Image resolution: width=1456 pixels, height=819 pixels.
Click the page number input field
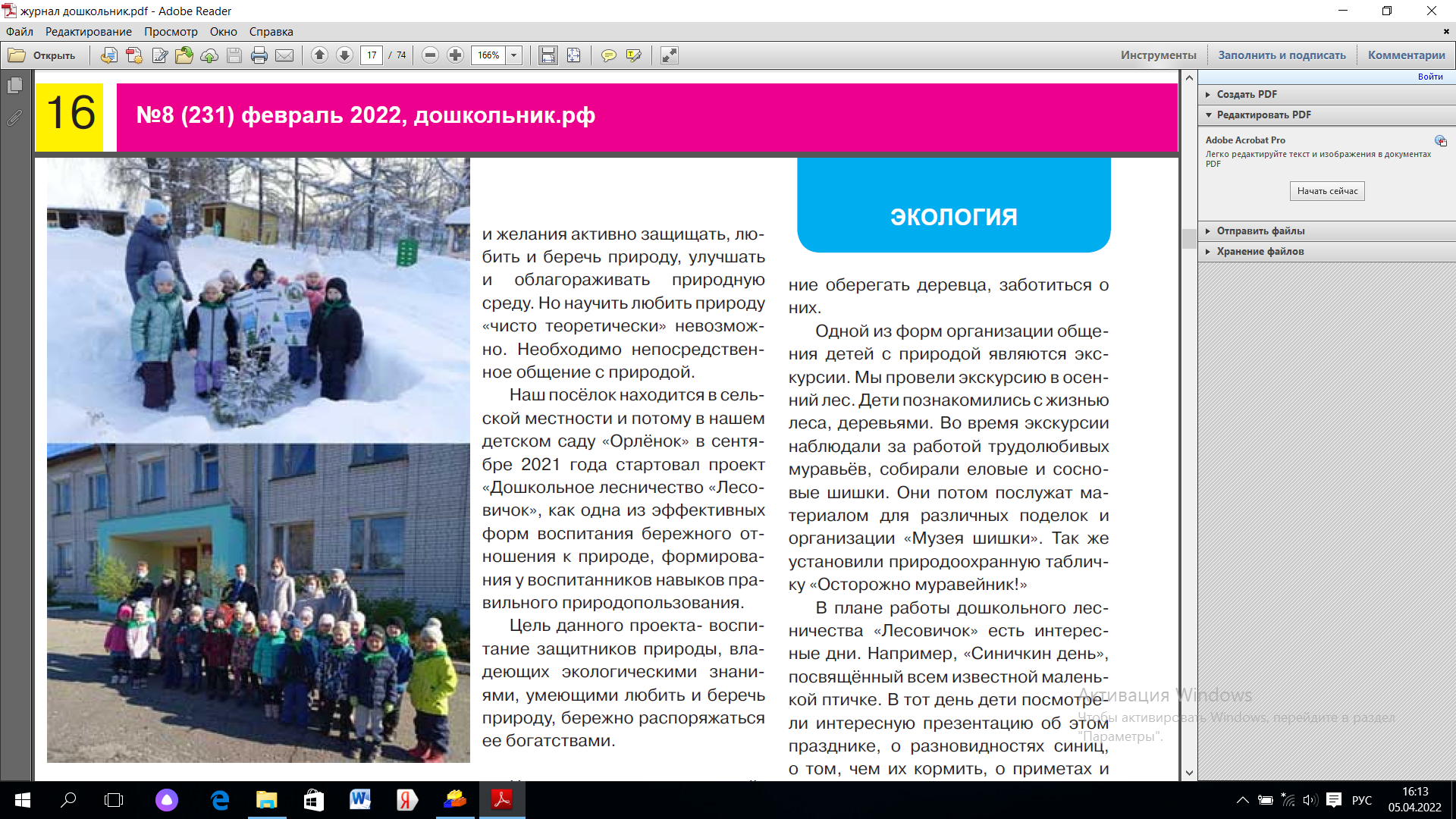pos(372,55)
